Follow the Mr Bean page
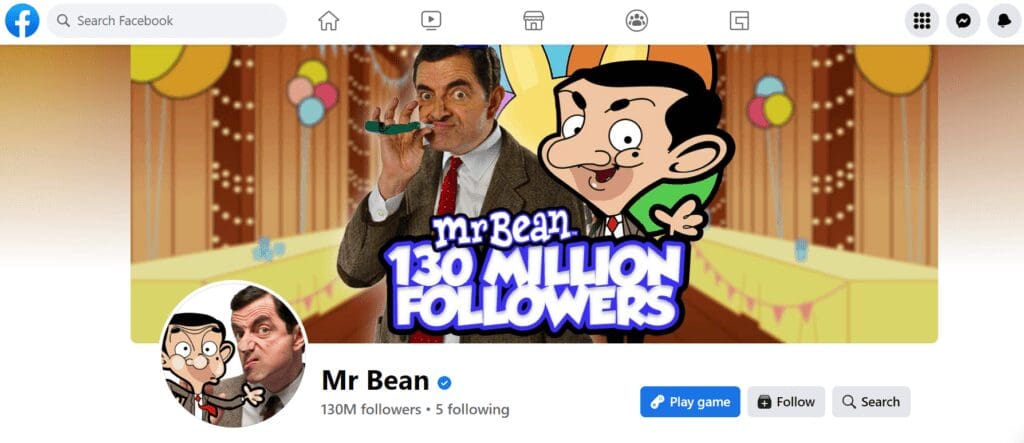The width and height of the screenshot is (1024, 443). tap(786, 402)
